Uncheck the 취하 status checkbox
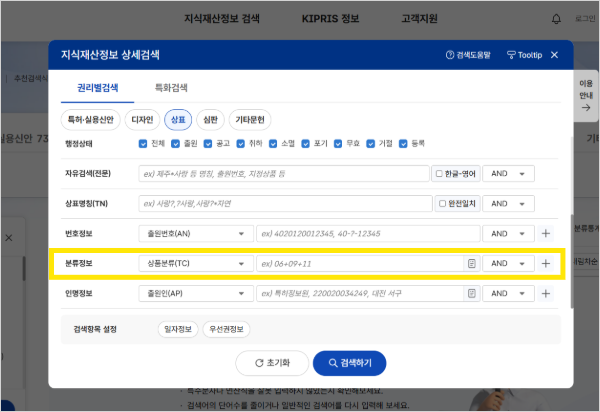 (240, 143)
